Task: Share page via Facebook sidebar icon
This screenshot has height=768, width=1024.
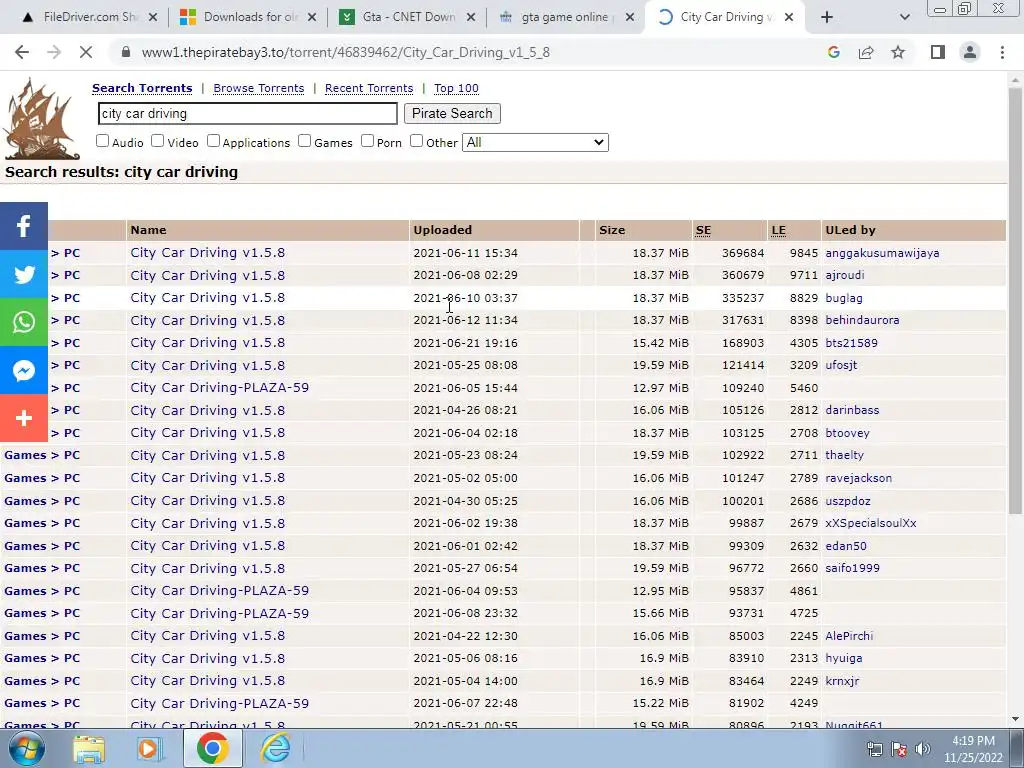Action: 24,226
